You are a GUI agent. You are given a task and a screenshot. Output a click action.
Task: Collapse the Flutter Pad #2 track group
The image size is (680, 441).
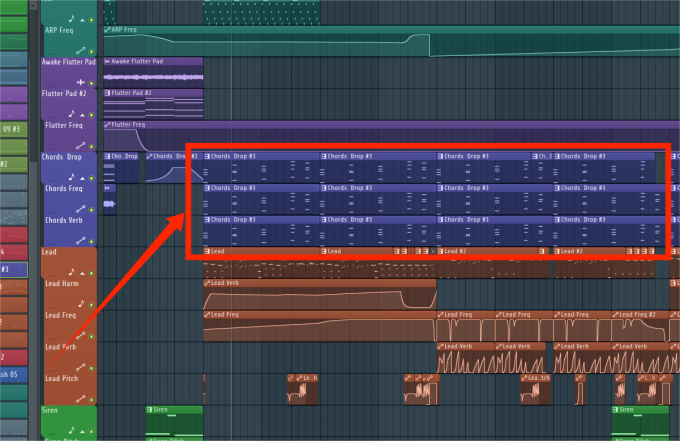click(x=82, y=115)
